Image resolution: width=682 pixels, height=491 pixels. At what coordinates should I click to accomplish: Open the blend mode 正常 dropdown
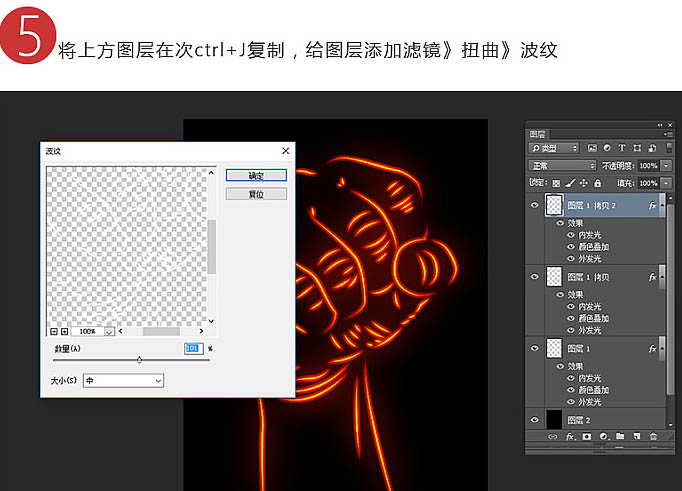562,165
